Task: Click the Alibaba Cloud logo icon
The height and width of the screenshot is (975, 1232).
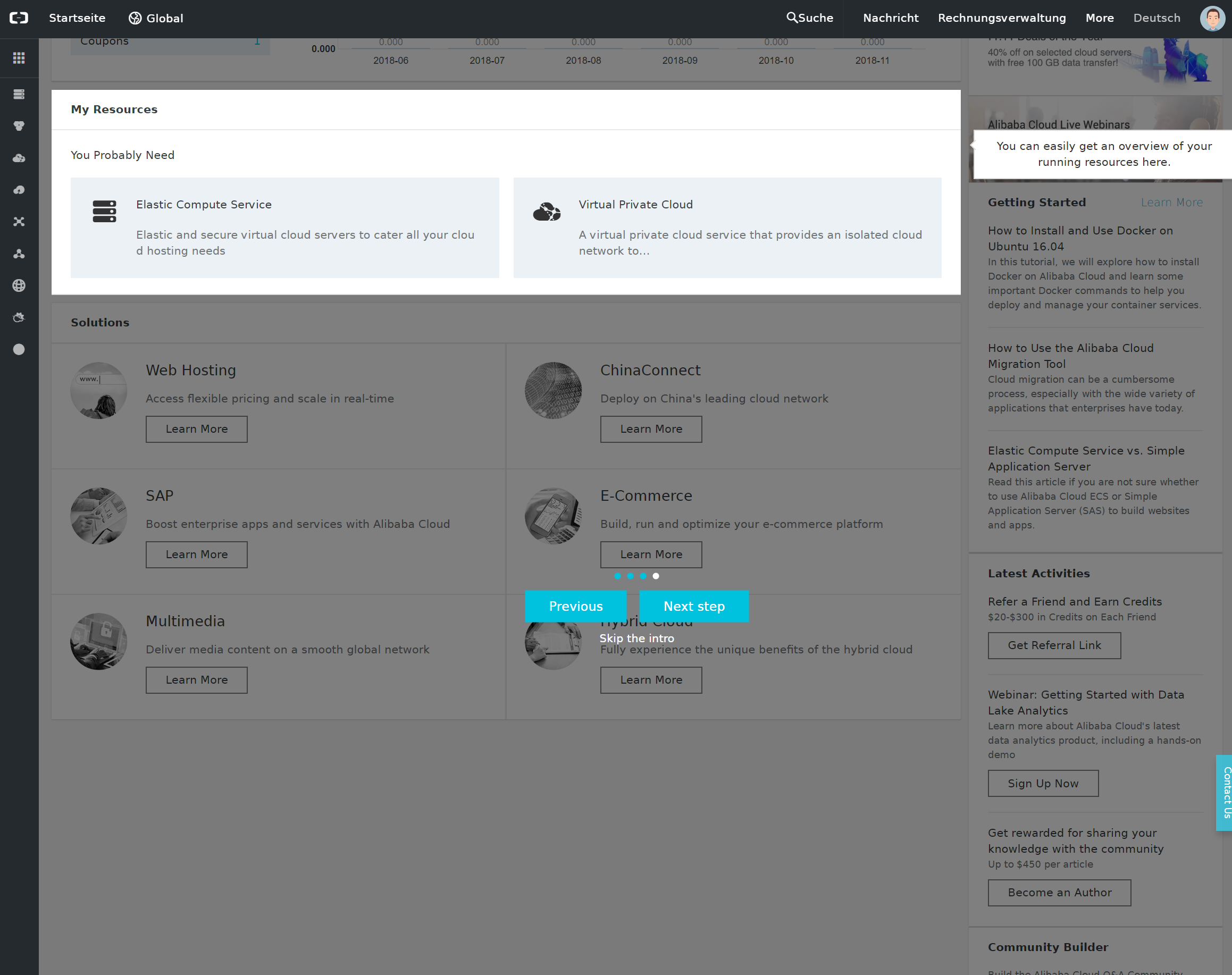Action: pos(19,18)
